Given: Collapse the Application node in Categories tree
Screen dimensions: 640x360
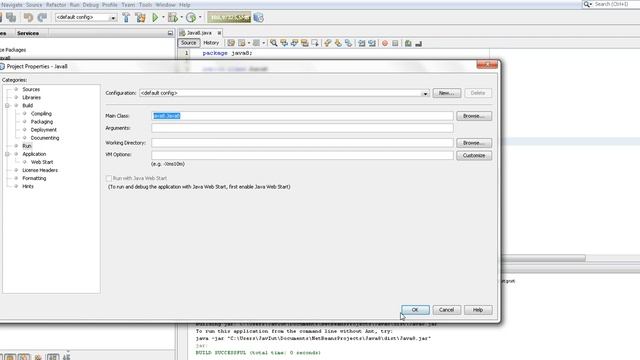Looking at the screenshot, I should (7, 154).
